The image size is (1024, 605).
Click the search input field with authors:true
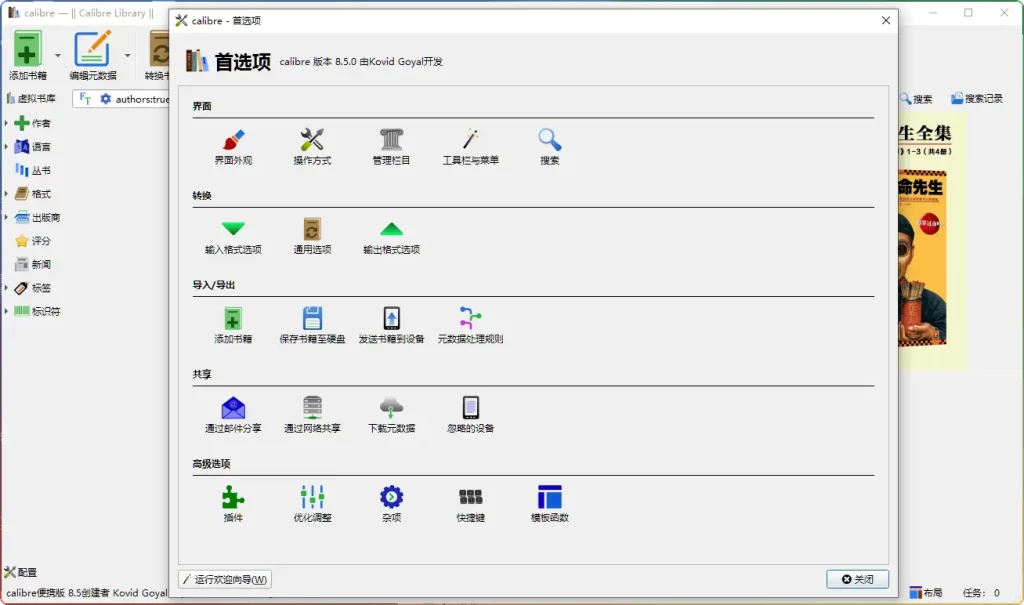(x=142, y=99)
